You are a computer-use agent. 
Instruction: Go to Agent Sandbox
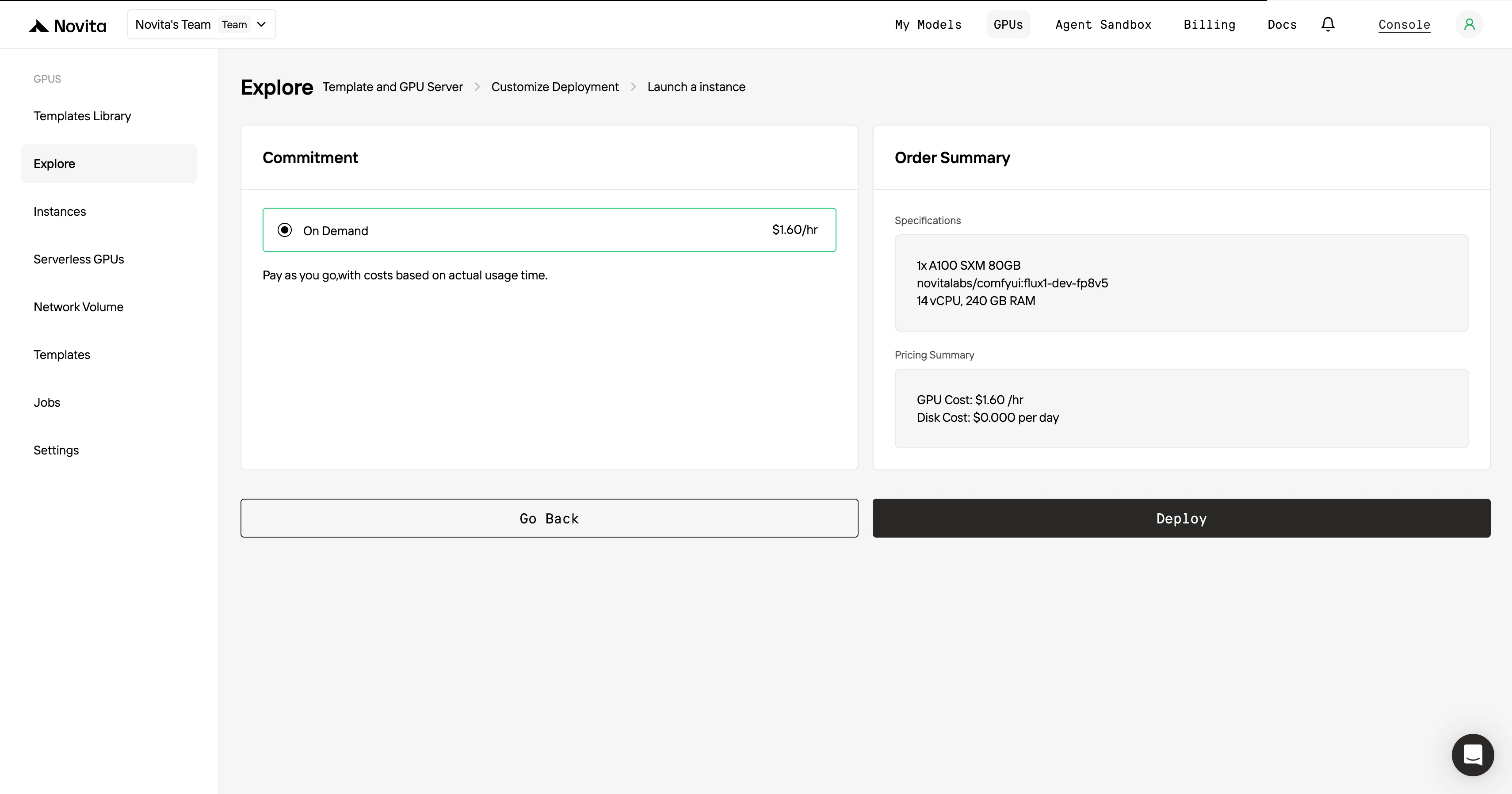pyautogui.click(x=1103, y=25)
